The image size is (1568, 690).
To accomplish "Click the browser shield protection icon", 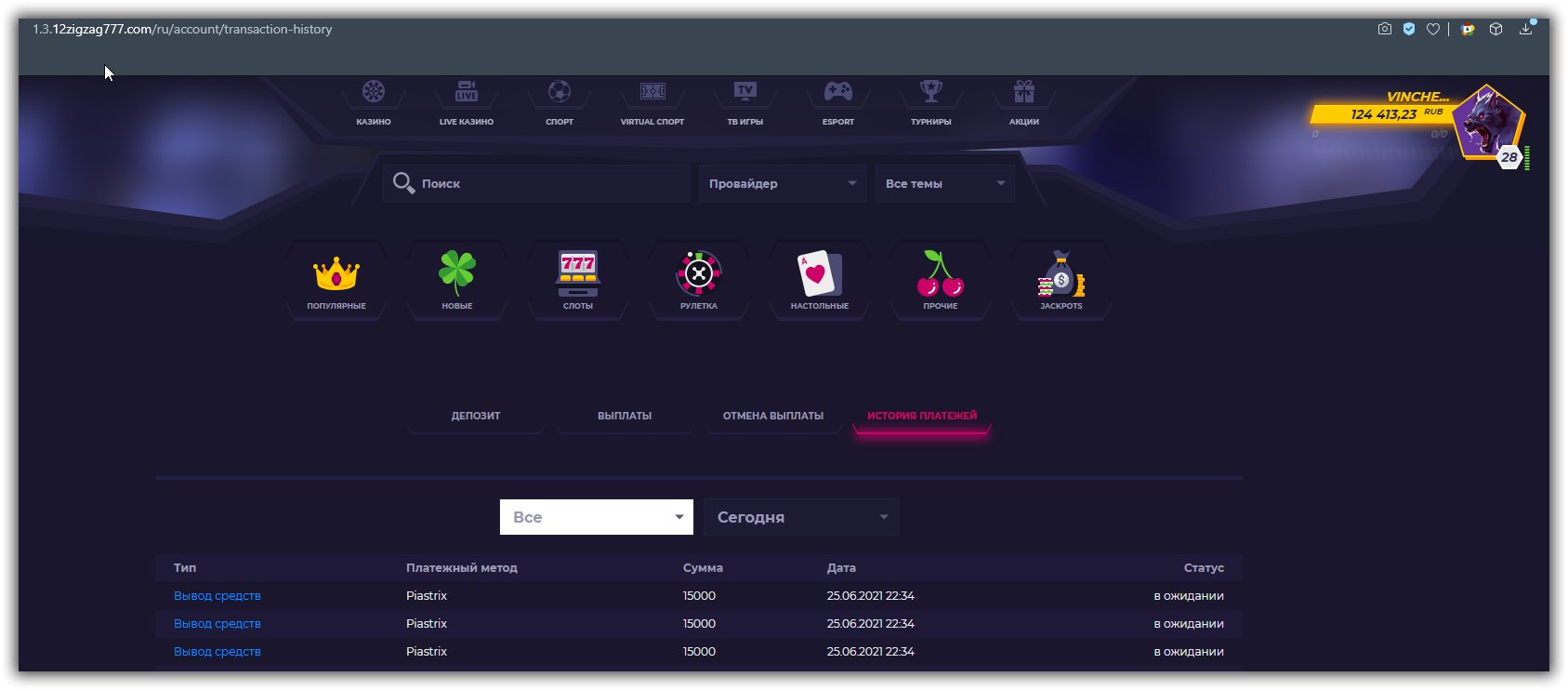I will (x=1409, y=30).
